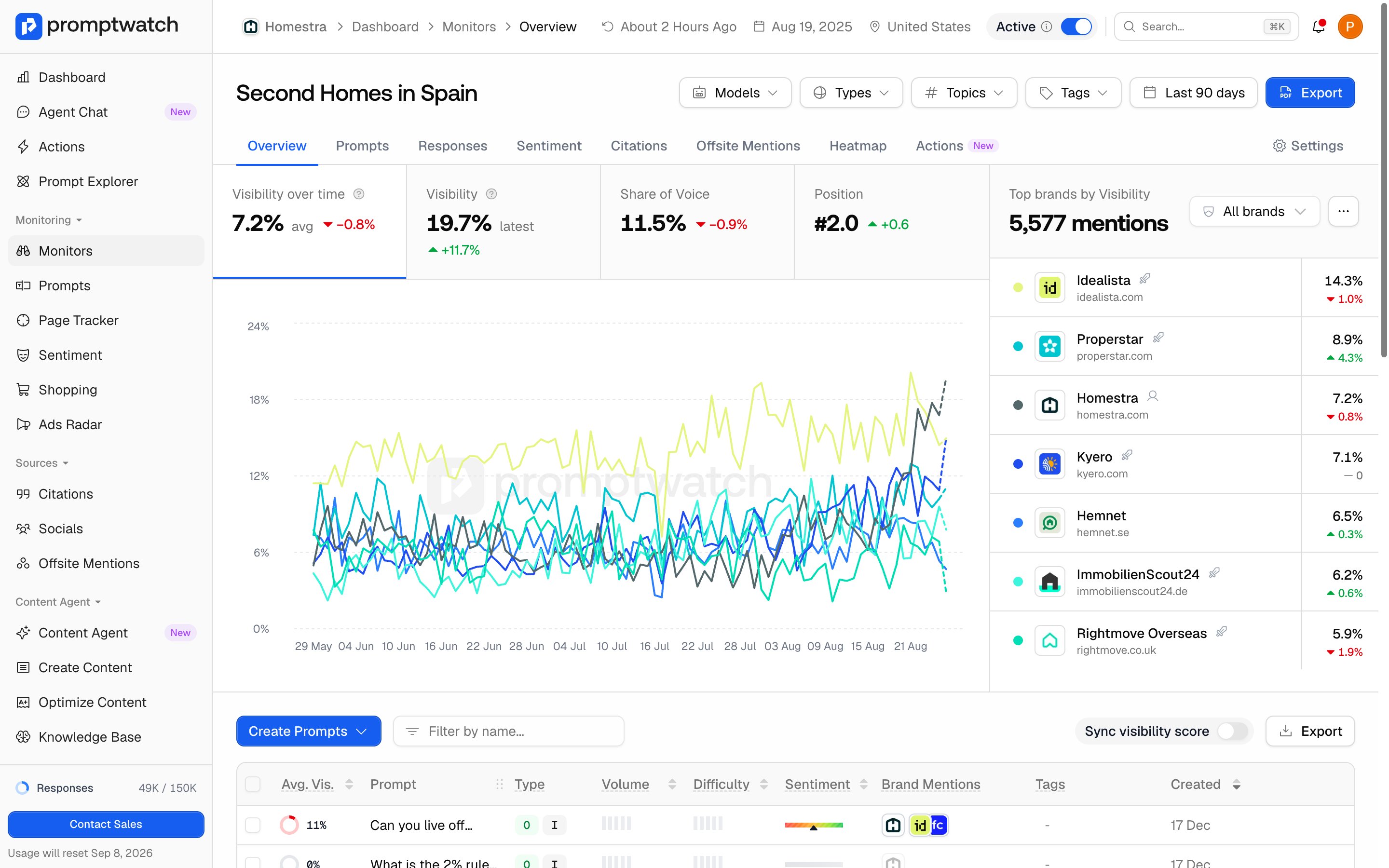The image size is (1389, 868).
Task: Switch to the Citations tab
Action: 639,146
